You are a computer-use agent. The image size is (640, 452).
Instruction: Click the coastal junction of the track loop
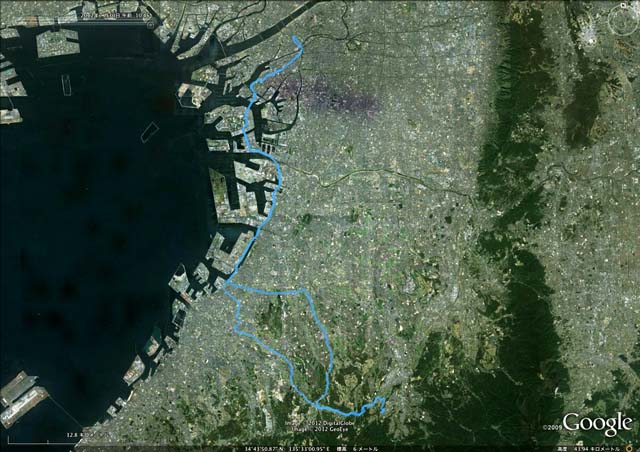pos(227,283)
